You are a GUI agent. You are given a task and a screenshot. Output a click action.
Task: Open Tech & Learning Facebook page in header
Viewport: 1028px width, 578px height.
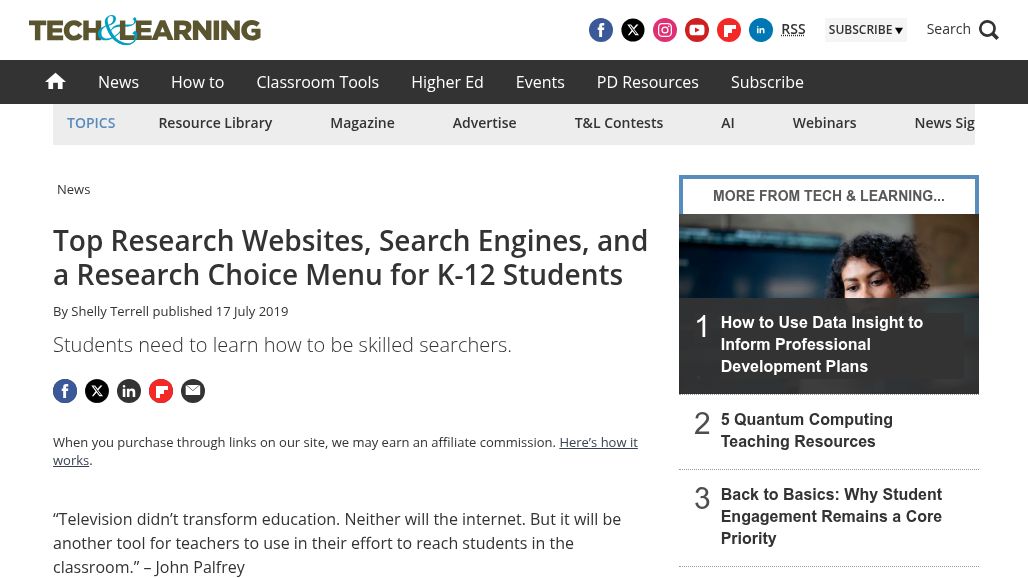tap(601, 30)
